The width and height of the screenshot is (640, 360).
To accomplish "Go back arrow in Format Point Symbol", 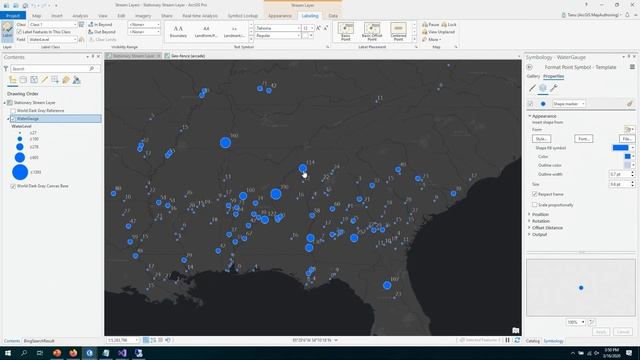I will point(529,67).
